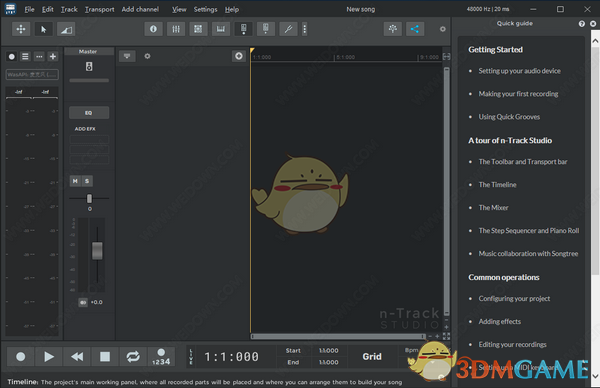Open the Transport menu
The image size is (600, 388).
(x=99, y=10)
